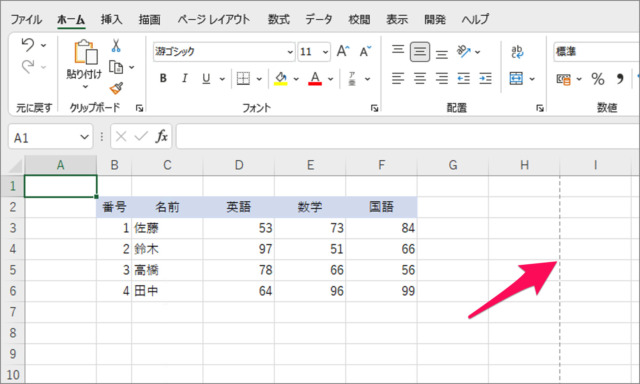
Task: Select the Format Painter brush
Action: pos(116,88)
